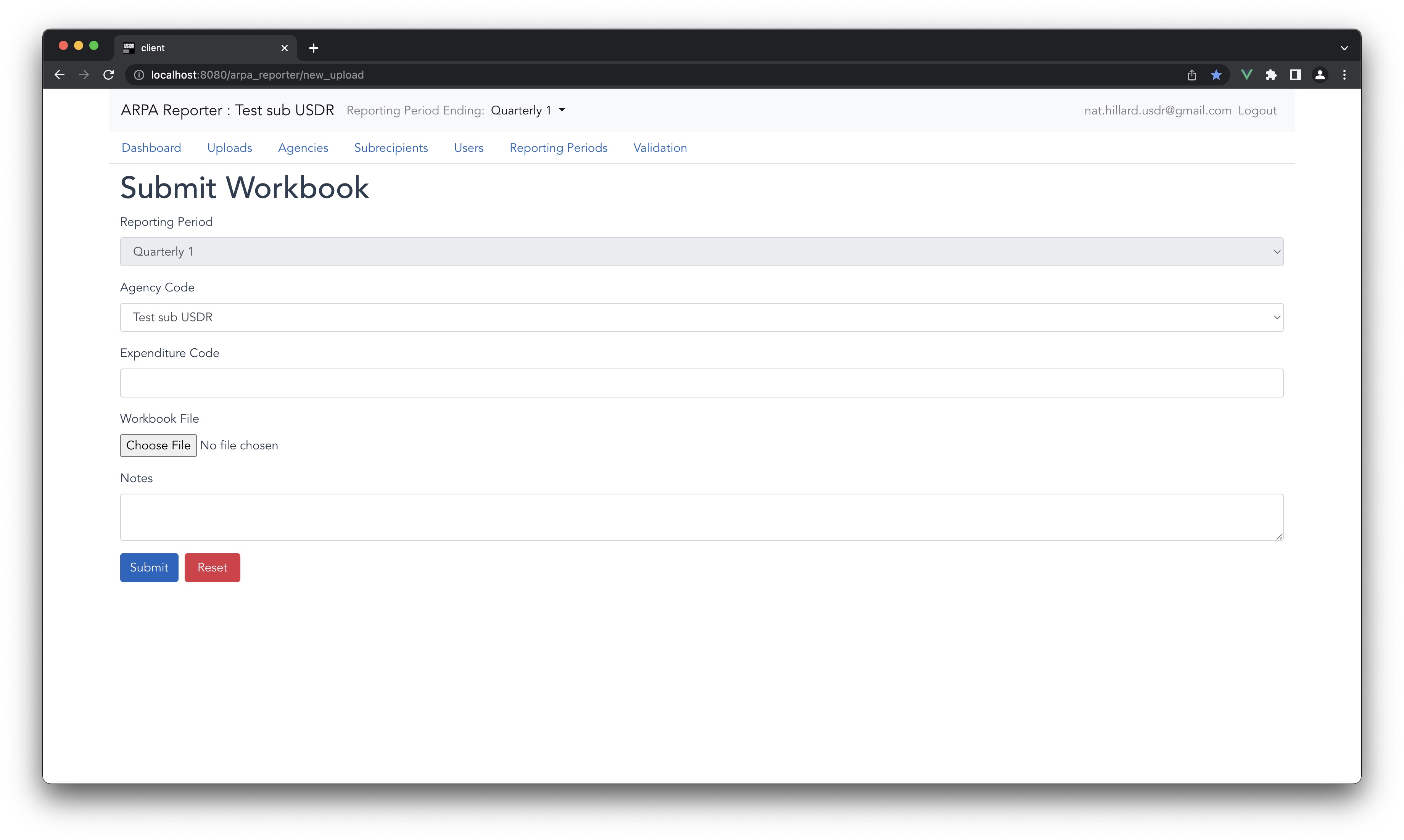Click the bookmark star in address bar
The image size is (1404, 840).
(x=1216, y=75)
